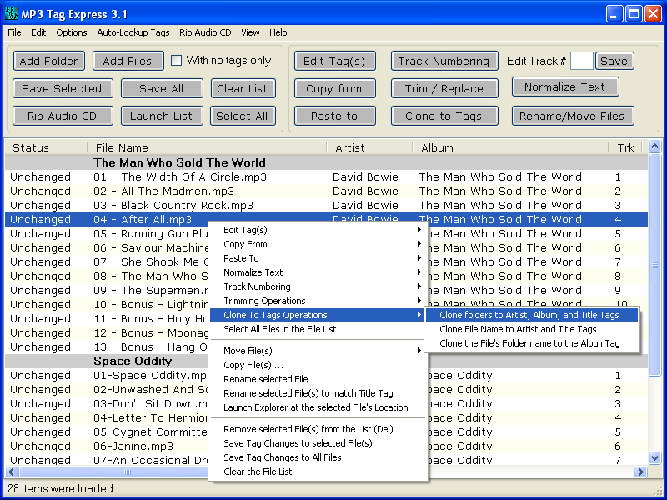
Task: Click the Album column header
Action: tap(510, 148)
